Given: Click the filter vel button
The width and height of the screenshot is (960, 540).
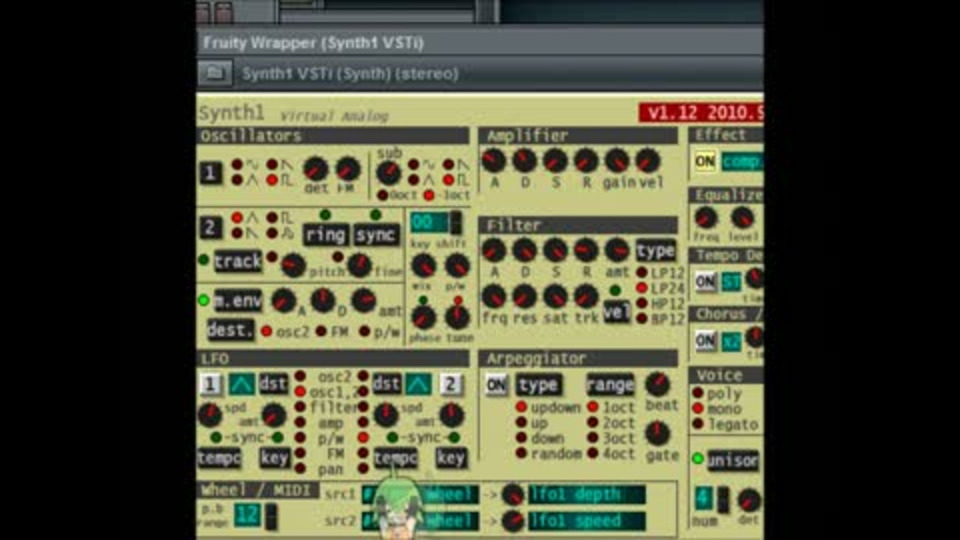Looking at the screenshot, I should [616, 312].
